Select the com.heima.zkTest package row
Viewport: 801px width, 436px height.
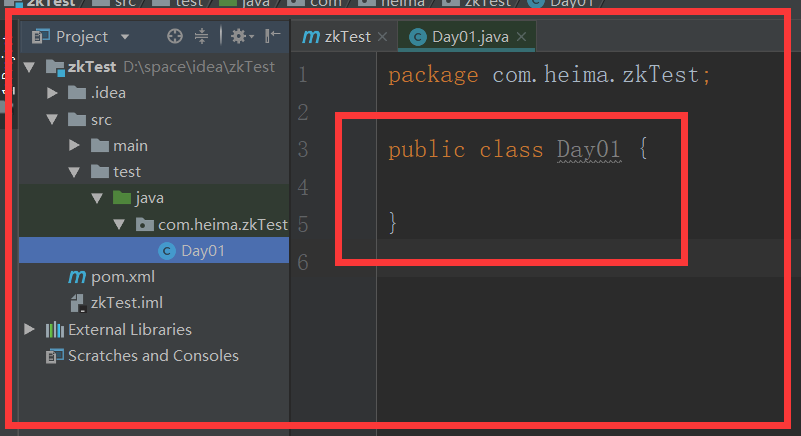pyautogui.click(x=154, y=224)
